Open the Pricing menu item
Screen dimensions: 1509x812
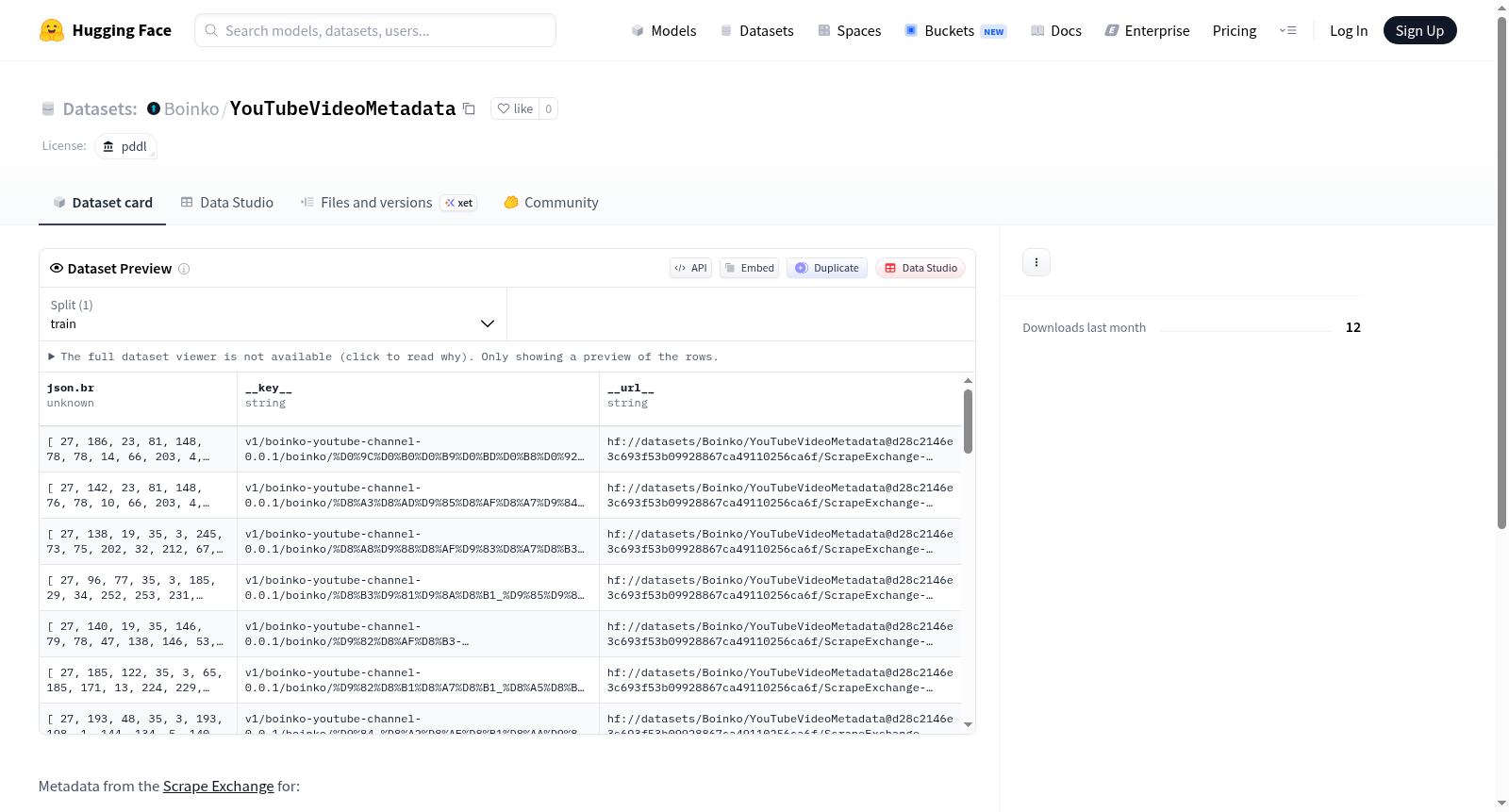[x=1235, y=30]
